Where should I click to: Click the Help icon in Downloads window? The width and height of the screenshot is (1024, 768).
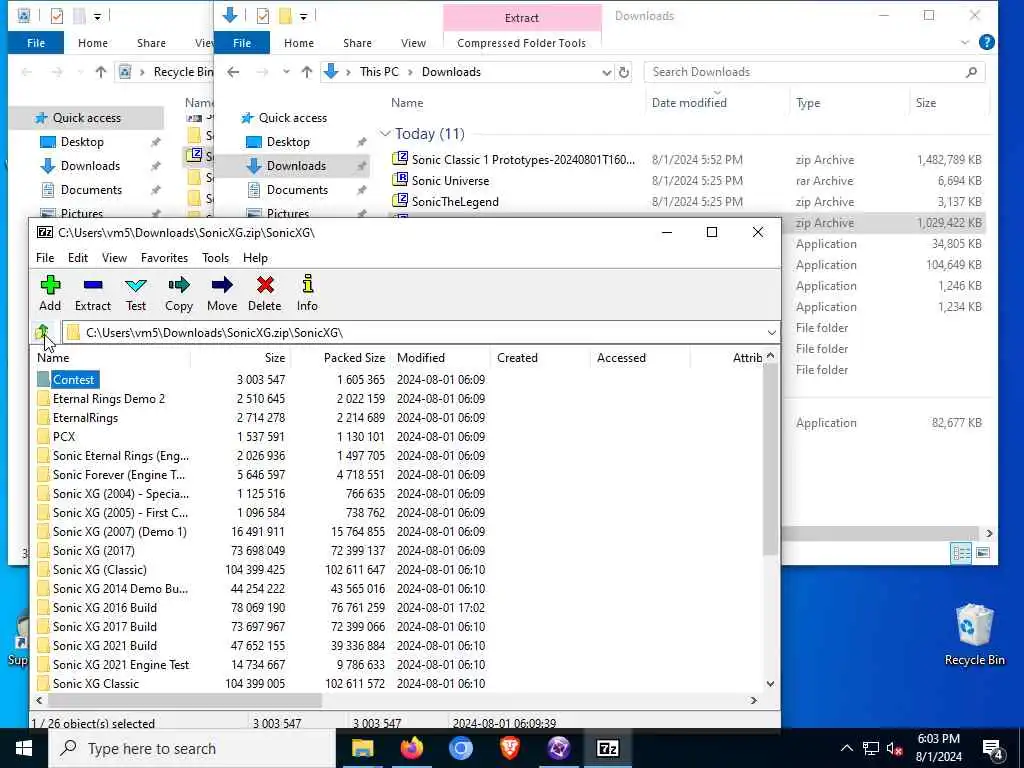tap(986, 42)
